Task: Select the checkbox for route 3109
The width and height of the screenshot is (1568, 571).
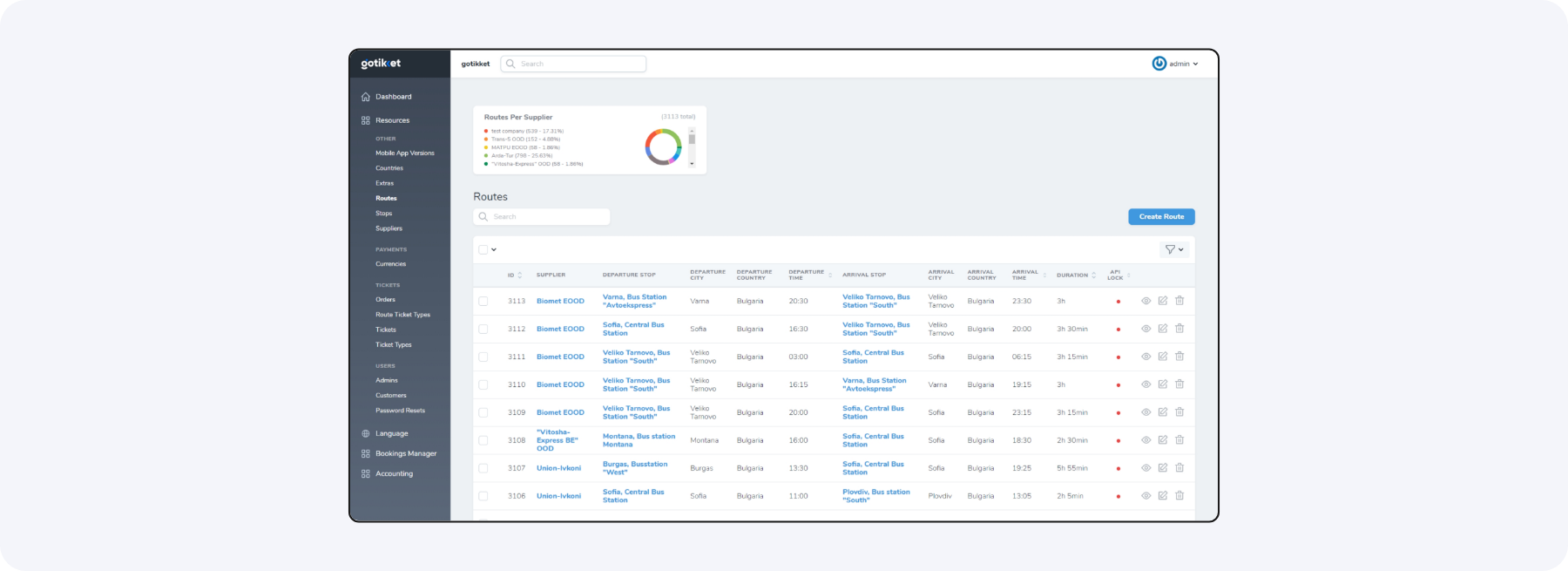Action: pyautogui.click(x=483, y=412)
